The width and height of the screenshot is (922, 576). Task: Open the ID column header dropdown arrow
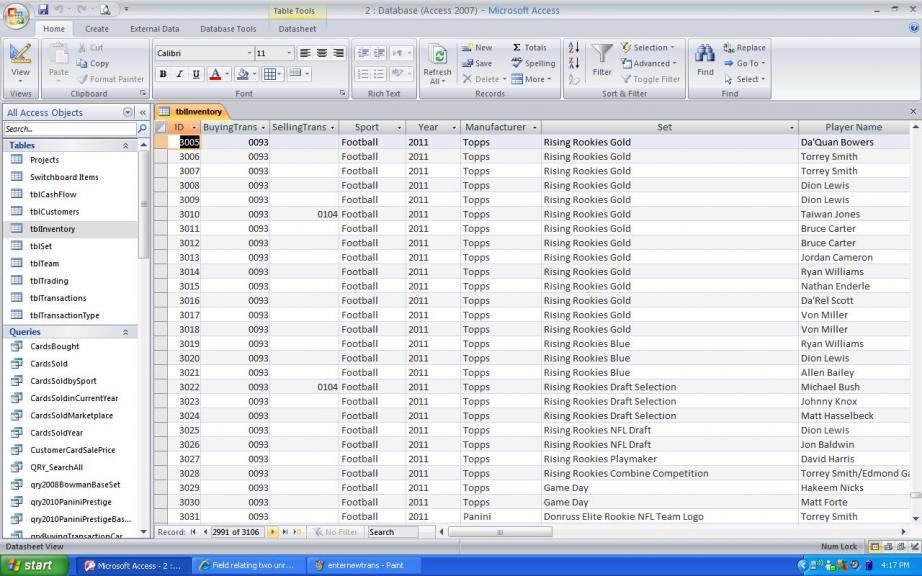click(194, 128)
